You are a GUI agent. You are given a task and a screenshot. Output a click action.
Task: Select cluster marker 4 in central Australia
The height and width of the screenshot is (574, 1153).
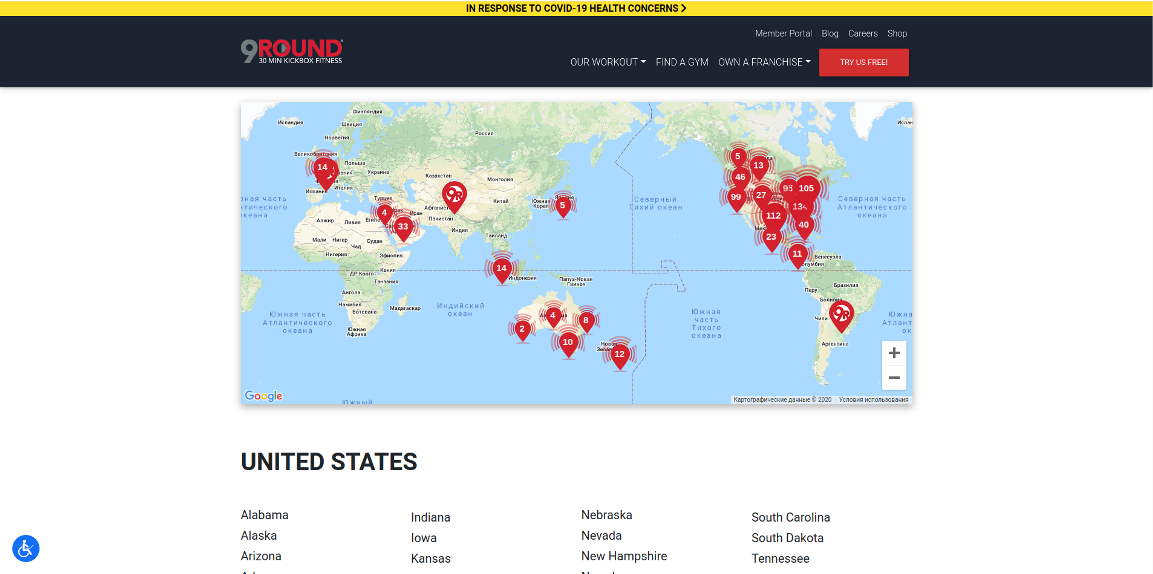tap(554, 317)
